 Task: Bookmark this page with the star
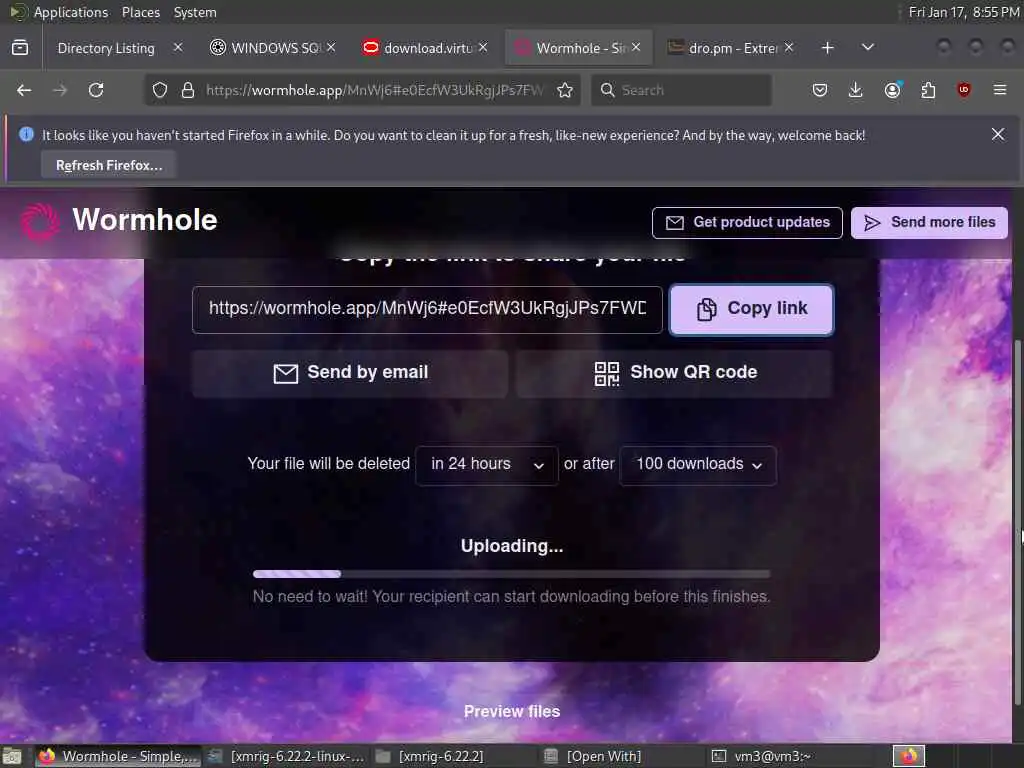point(565,90)
